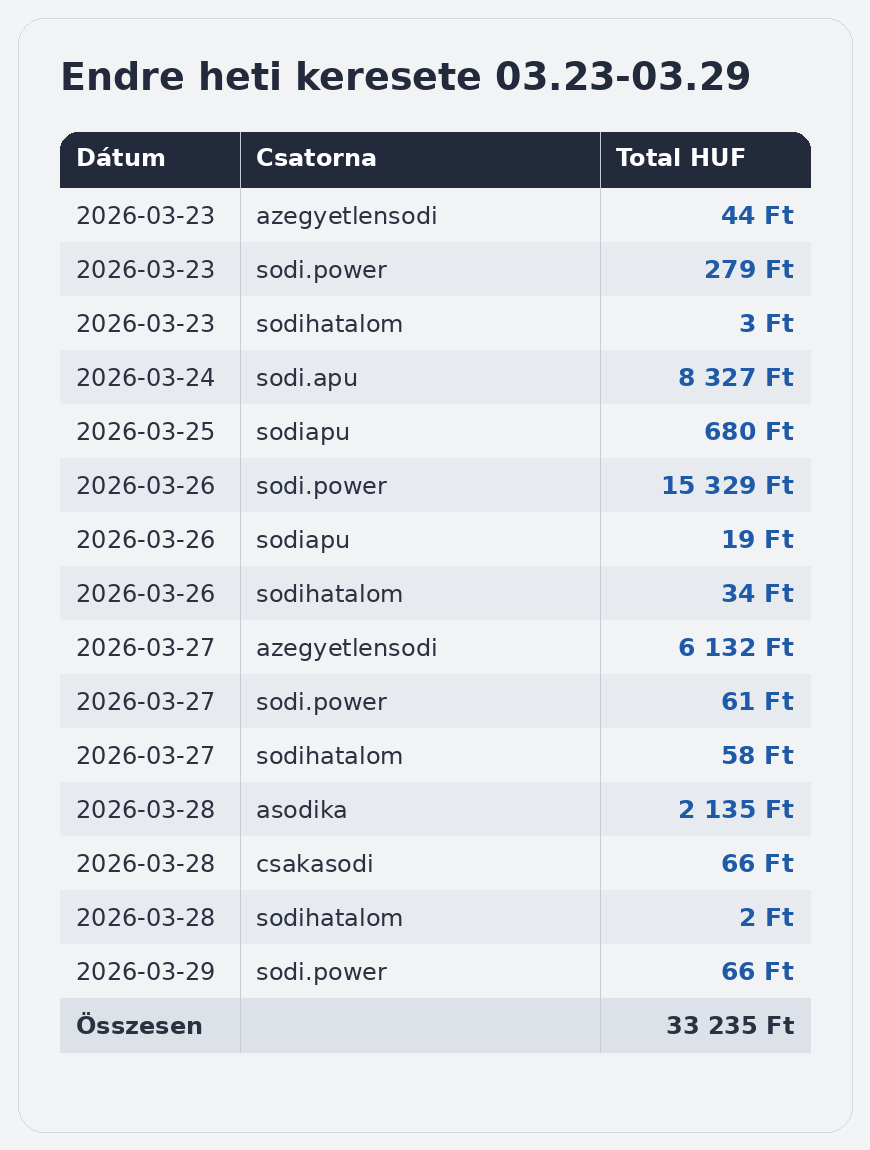Click the 6 132 Ft amount
870x1150 pixels.
point(735,648)
